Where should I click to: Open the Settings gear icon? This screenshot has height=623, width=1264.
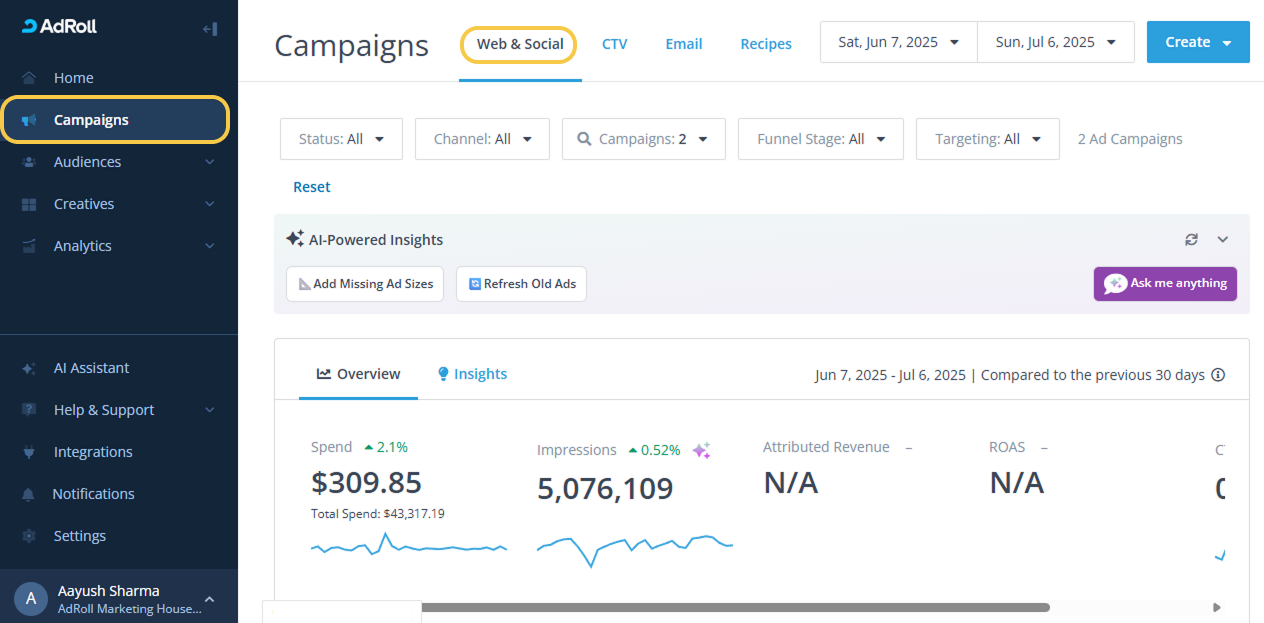pos(29,536)
